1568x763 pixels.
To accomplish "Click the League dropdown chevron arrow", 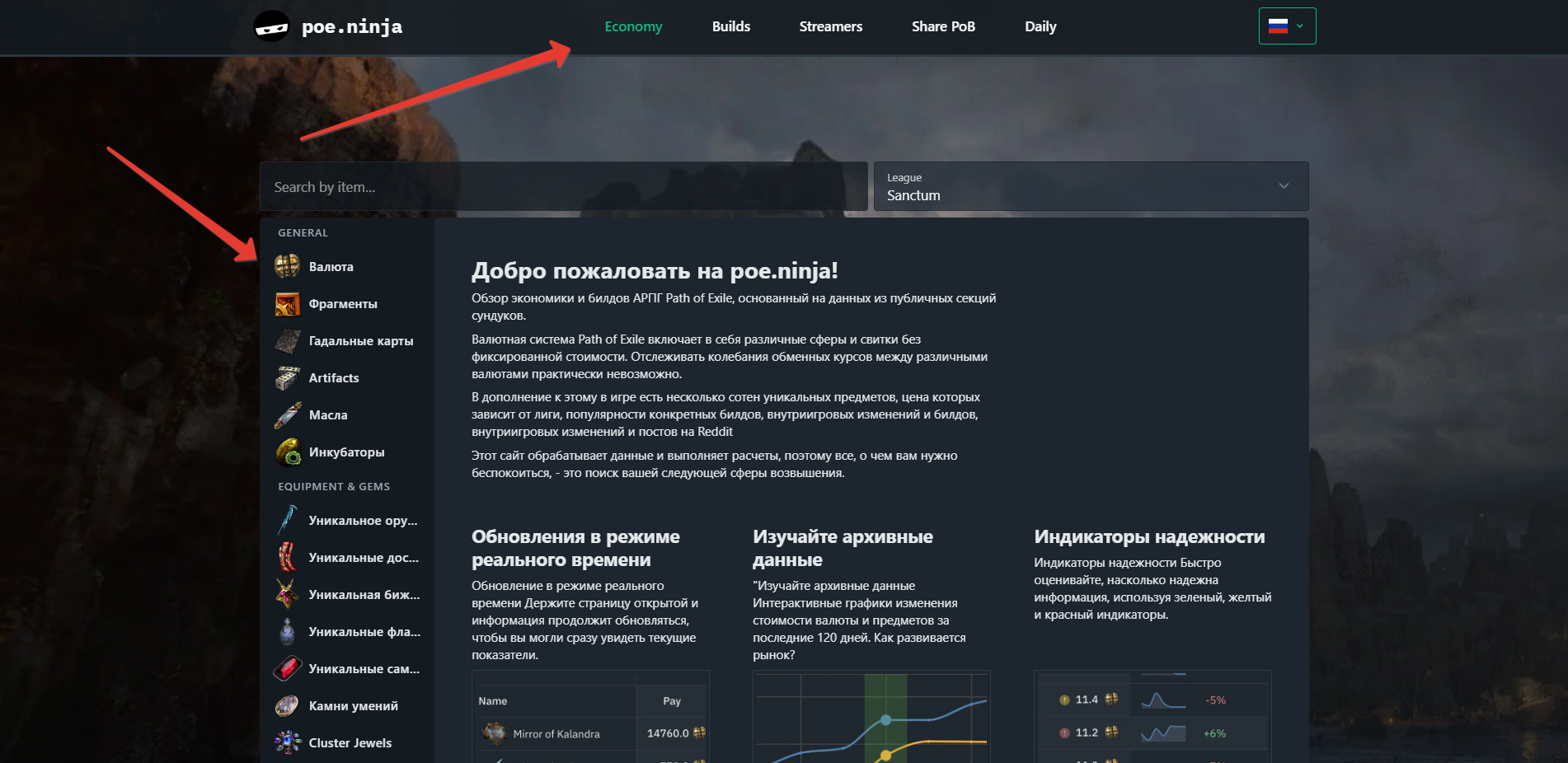I will [x=1284, y=186].
